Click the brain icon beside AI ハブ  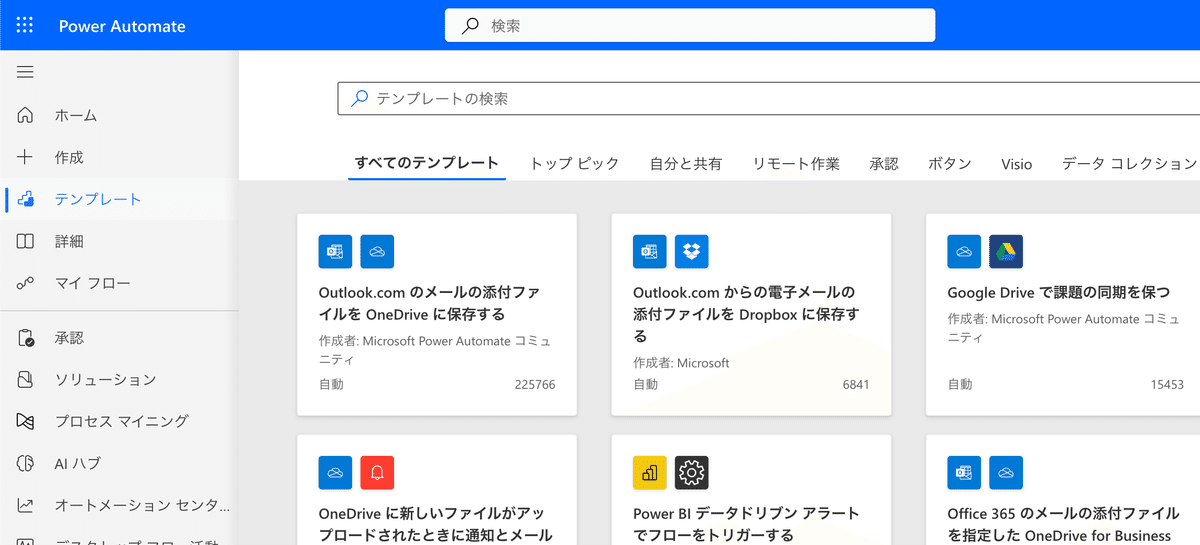26,464
